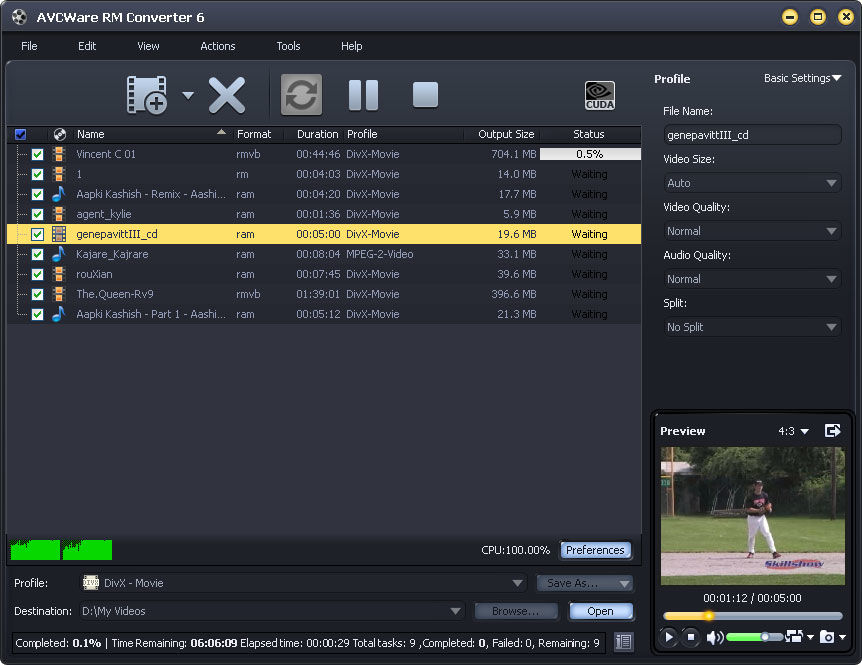
Task: Open the Help menu
Action: 351,46
